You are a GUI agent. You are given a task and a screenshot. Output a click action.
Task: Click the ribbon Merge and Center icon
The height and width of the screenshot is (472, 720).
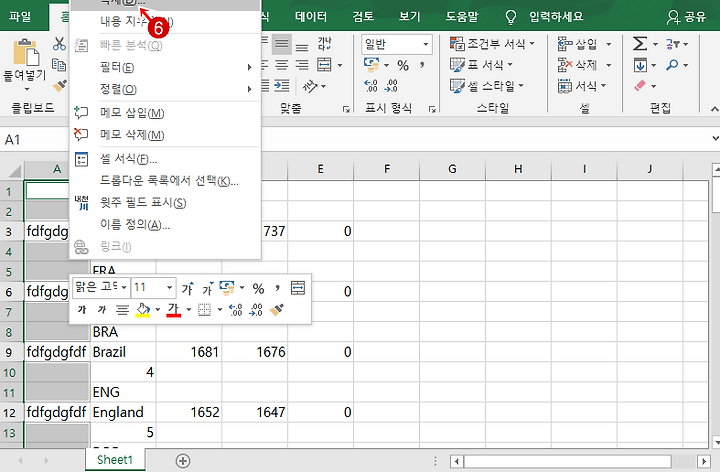[325, 65]
